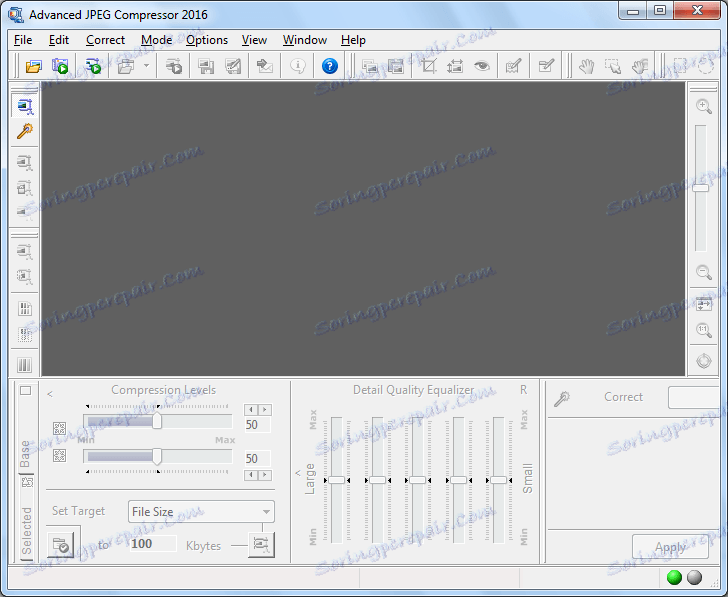728x597 pixels.
Task: Collapse equalizer using the small caret by Large
Action: pos(298,473)
